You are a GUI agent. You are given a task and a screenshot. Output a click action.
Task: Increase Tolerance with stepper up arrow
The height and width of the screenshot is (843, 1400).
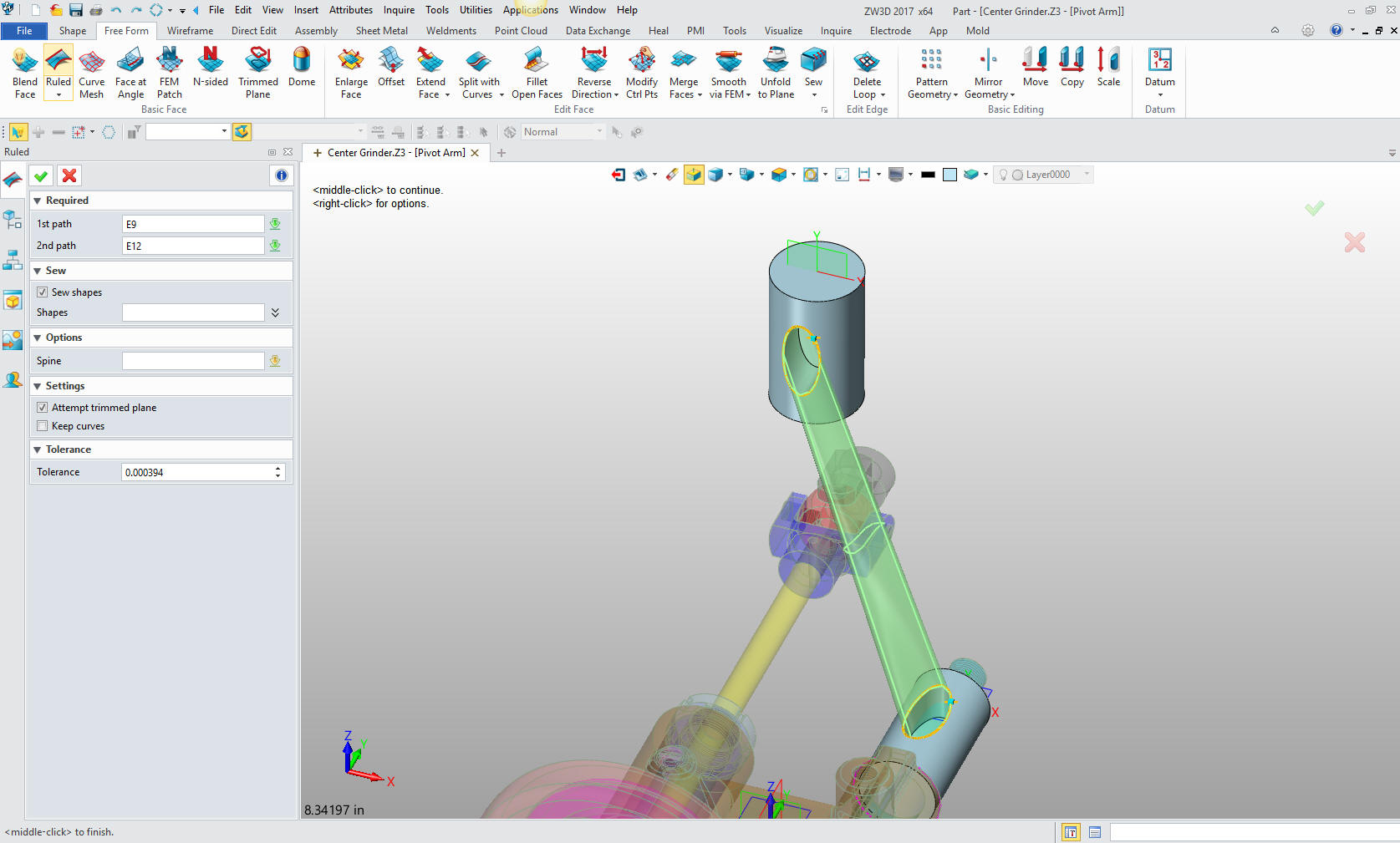[278, 468]
